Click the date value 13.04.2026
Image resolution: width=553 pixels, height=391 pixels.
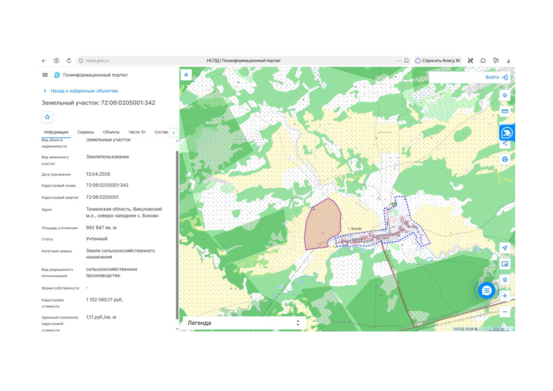pyautogui.click(x=98, y=174)
